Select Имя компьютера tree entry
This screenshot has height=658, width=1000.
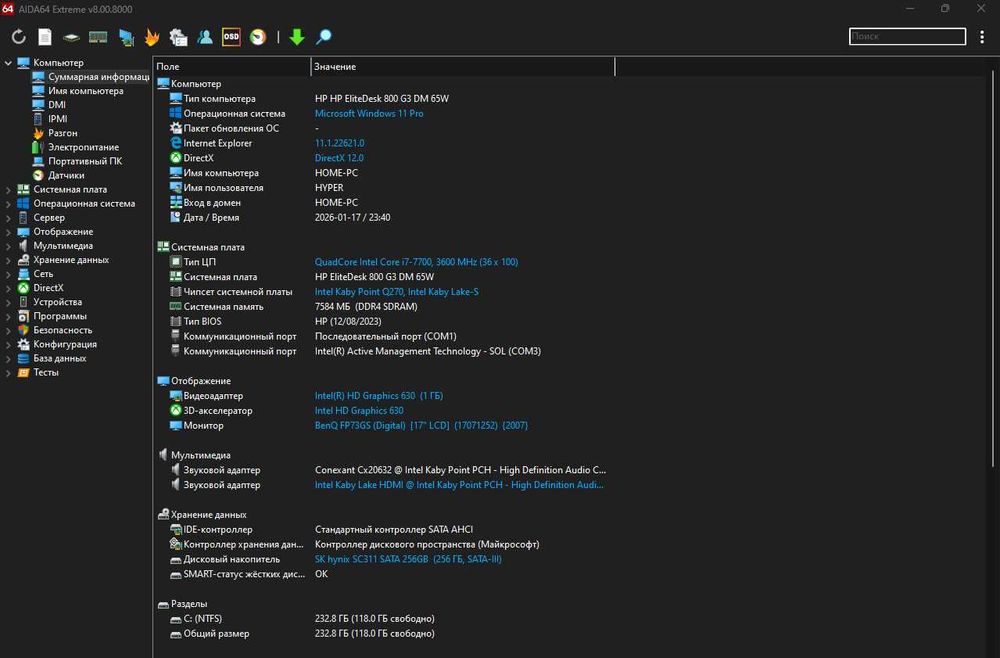(78, 91)
